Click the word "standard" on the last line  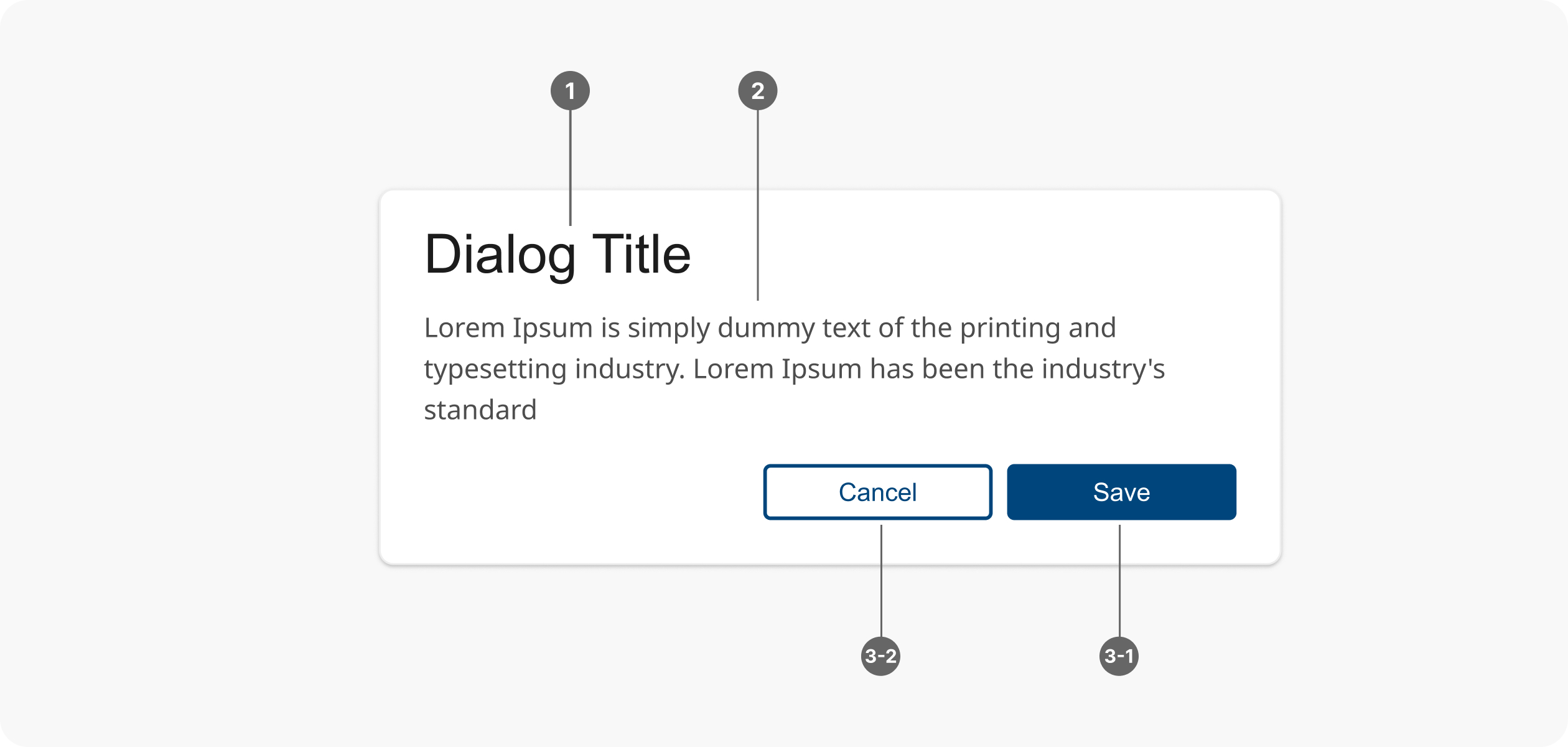[x=480, y=410]
